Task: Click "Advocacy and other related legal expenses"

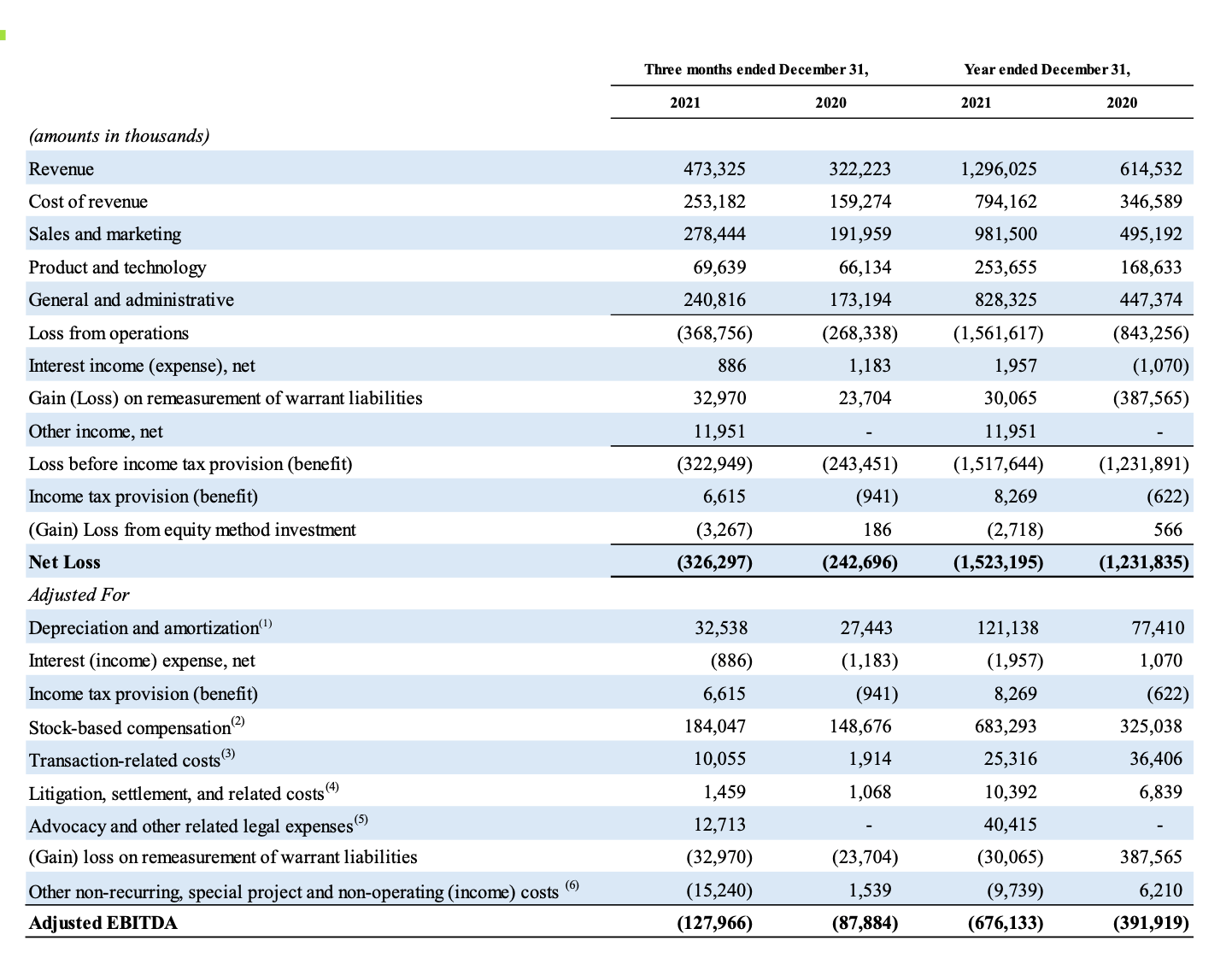Action: (x=191, y=826)
